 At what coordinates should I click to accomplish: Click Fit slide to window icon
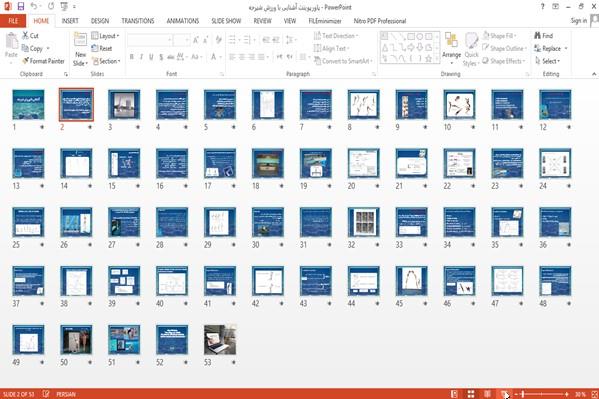point(594,394)
